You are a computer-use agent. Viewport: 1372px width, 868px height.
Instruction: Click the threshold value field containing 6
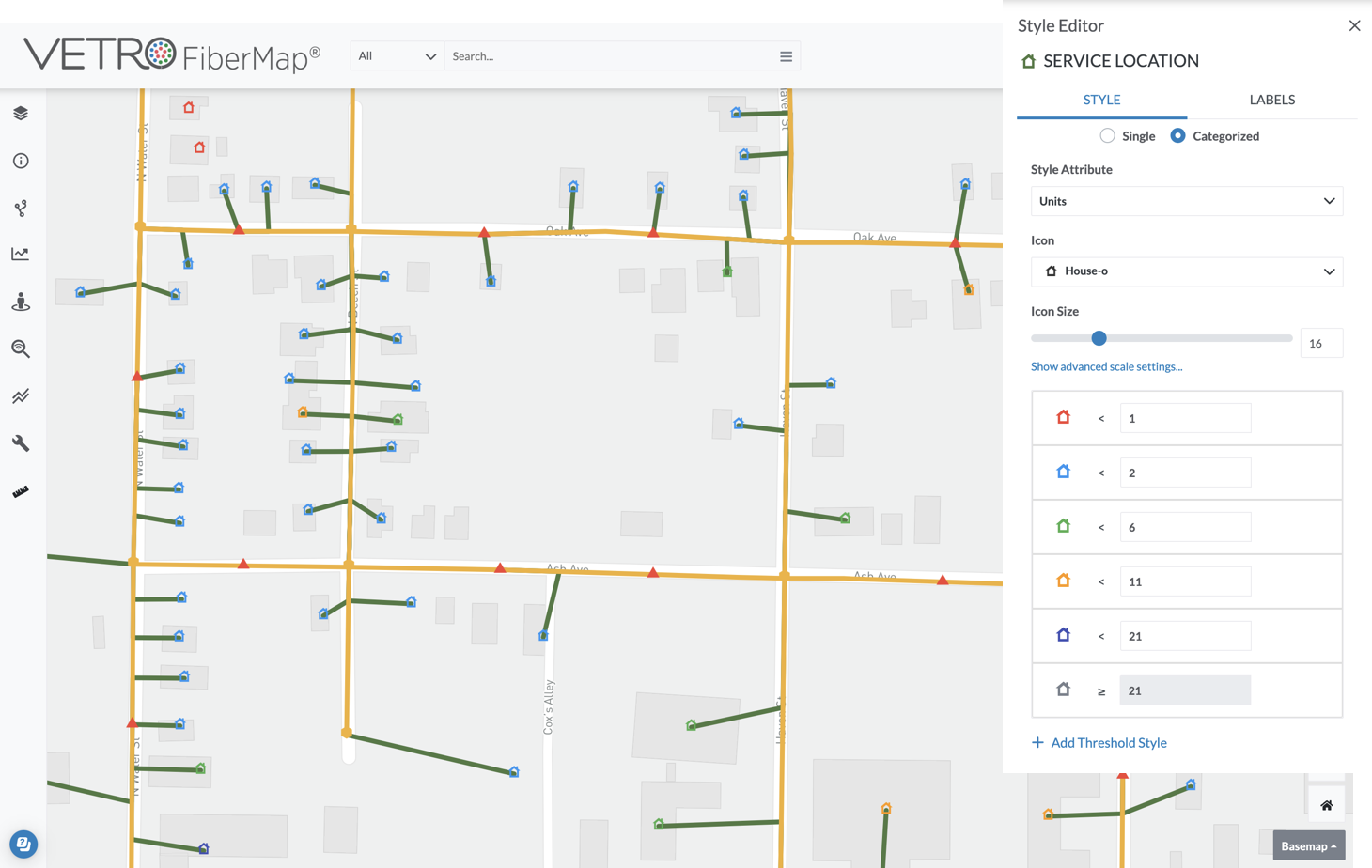pos(1185,527)
